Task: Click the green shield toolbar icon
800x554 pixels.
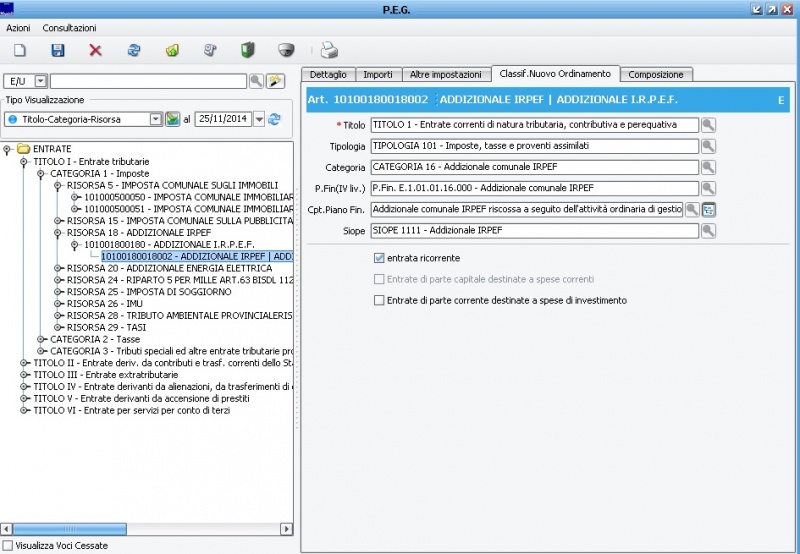Action: (x=247, y=50)
